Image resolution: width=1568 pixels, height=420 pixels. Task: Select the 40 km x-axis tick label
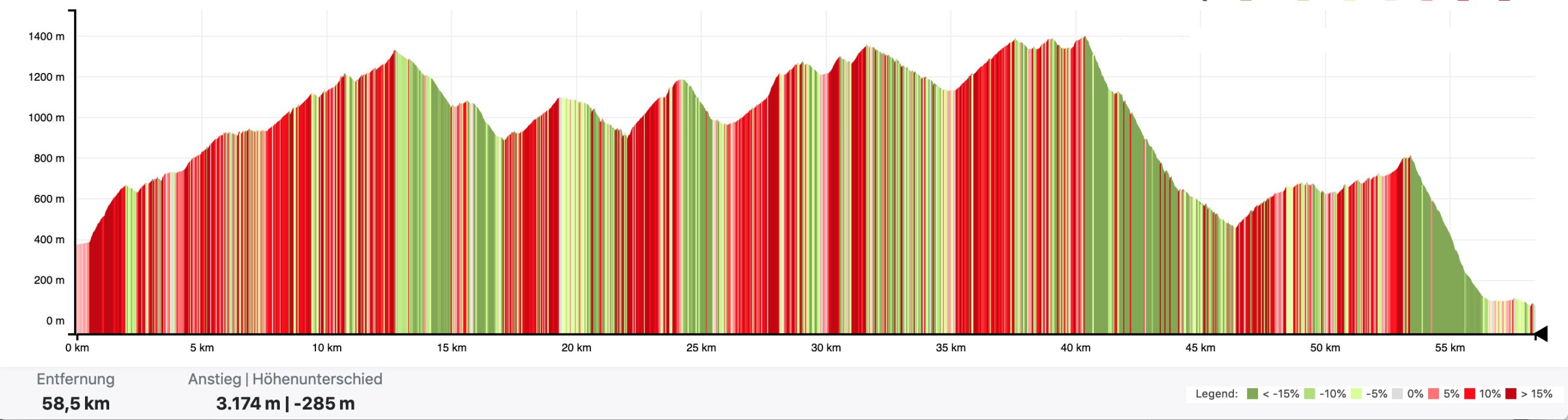click(1075, 348)
